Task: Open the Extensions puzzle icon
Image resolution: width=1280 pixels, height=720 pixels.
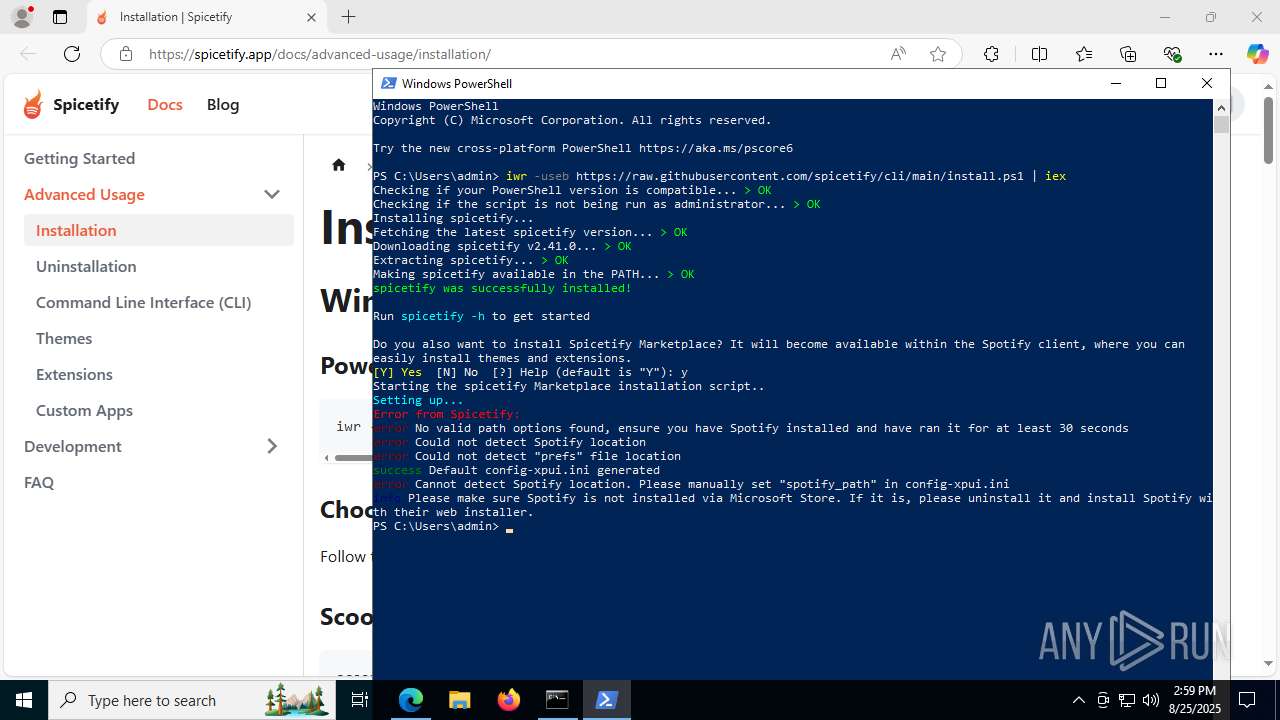Action: pos(991,54)
